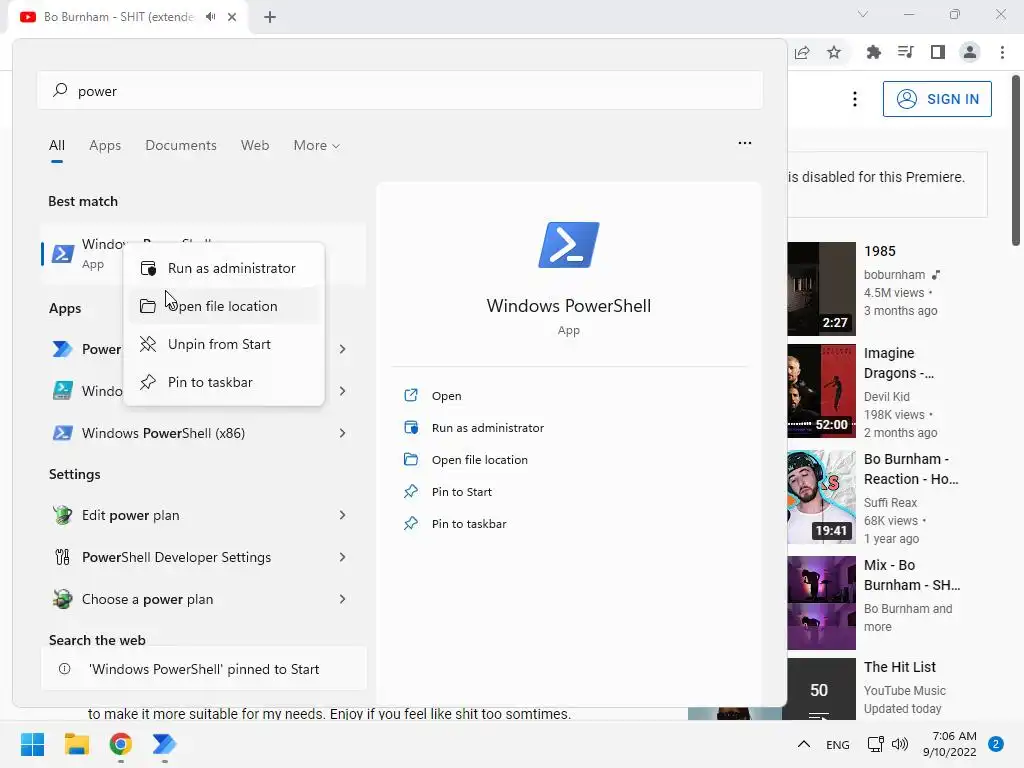Click YouTube SIGN IN button
This screenshot has height=768, width=1024.
click(x=937, y=99)
